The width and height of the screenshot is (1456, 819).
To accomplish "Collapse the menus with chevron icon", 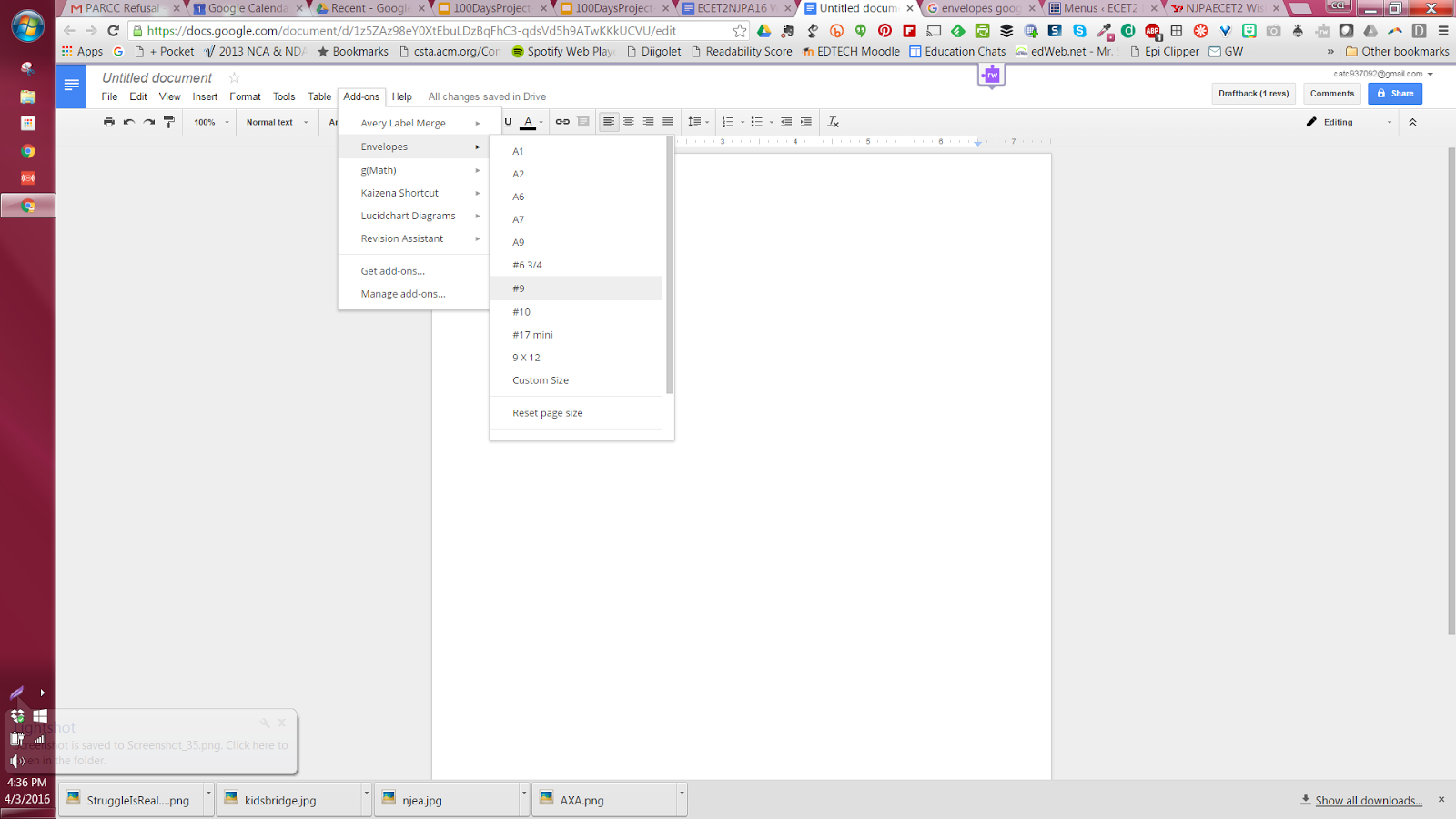I will [1412, 122].
